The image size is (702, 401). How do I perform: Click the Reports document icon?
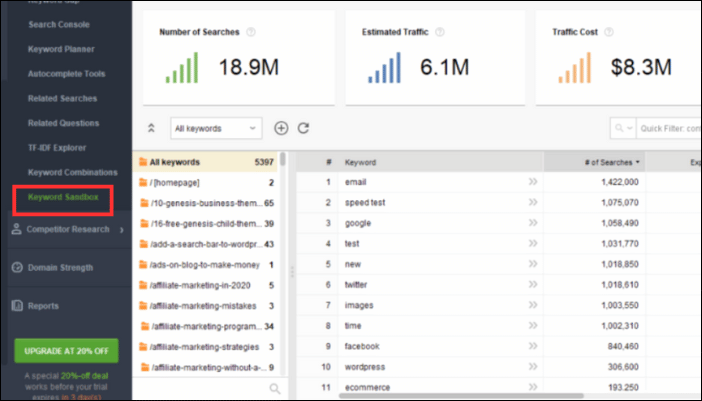pos(17,306)
